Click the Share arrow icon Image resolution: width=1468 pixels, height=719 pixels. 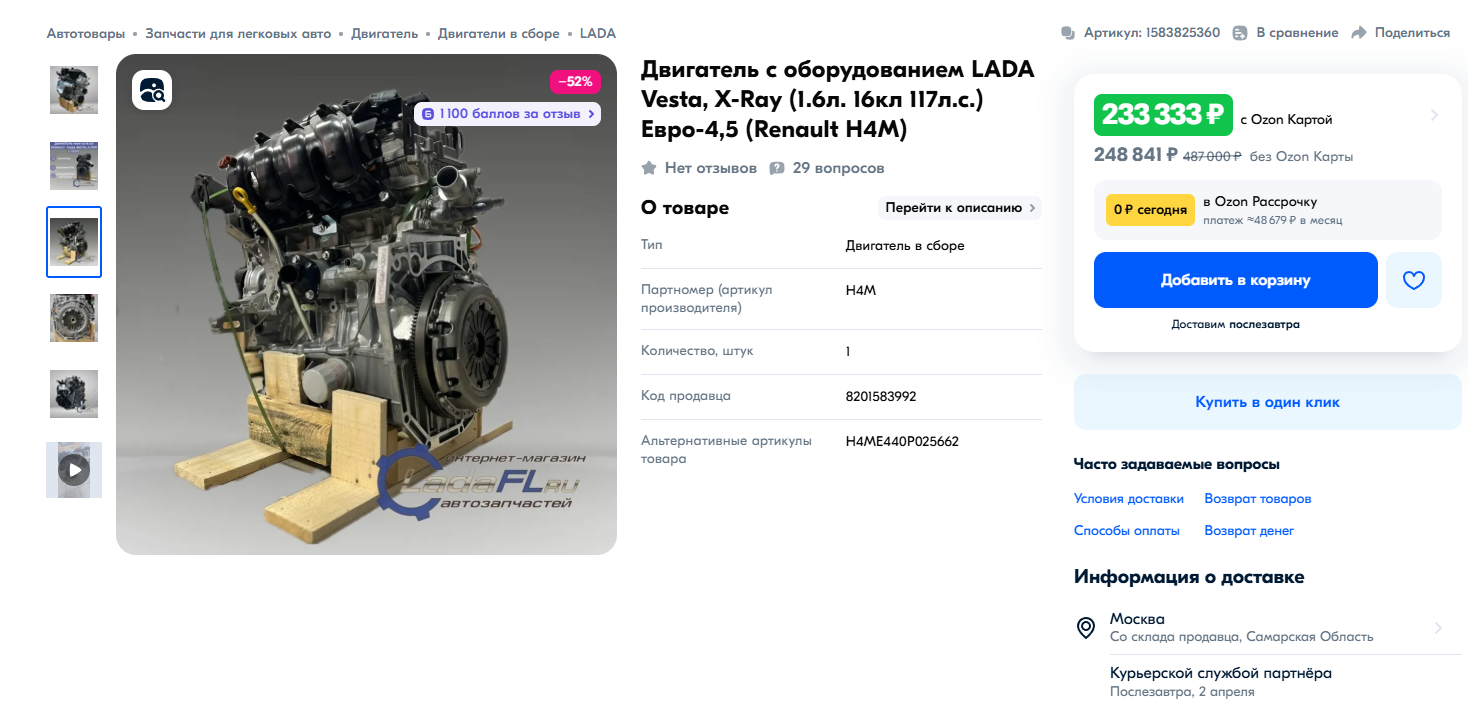tap(1358, 33)
